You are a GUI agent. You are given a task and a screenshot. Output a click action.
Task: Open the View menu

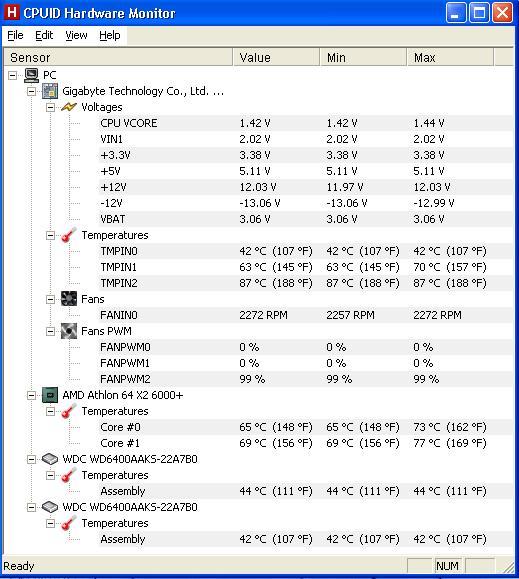[x=76, y=35]
